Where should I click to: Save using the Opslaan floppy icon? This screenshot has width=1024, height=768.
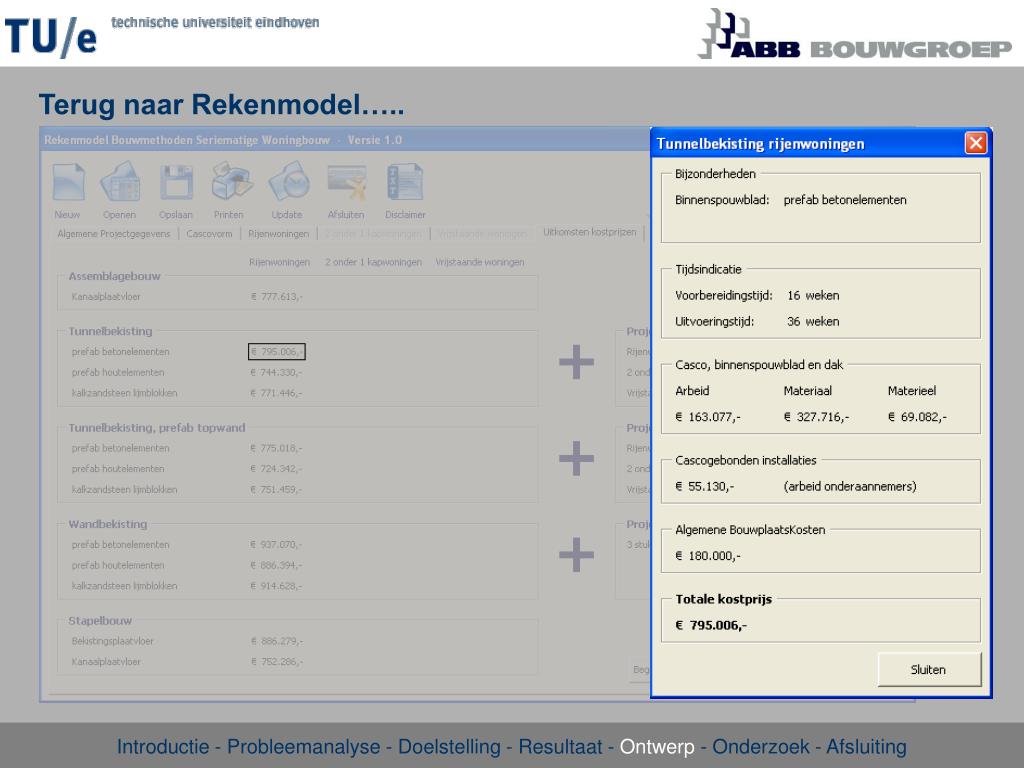tap(175, 184)
